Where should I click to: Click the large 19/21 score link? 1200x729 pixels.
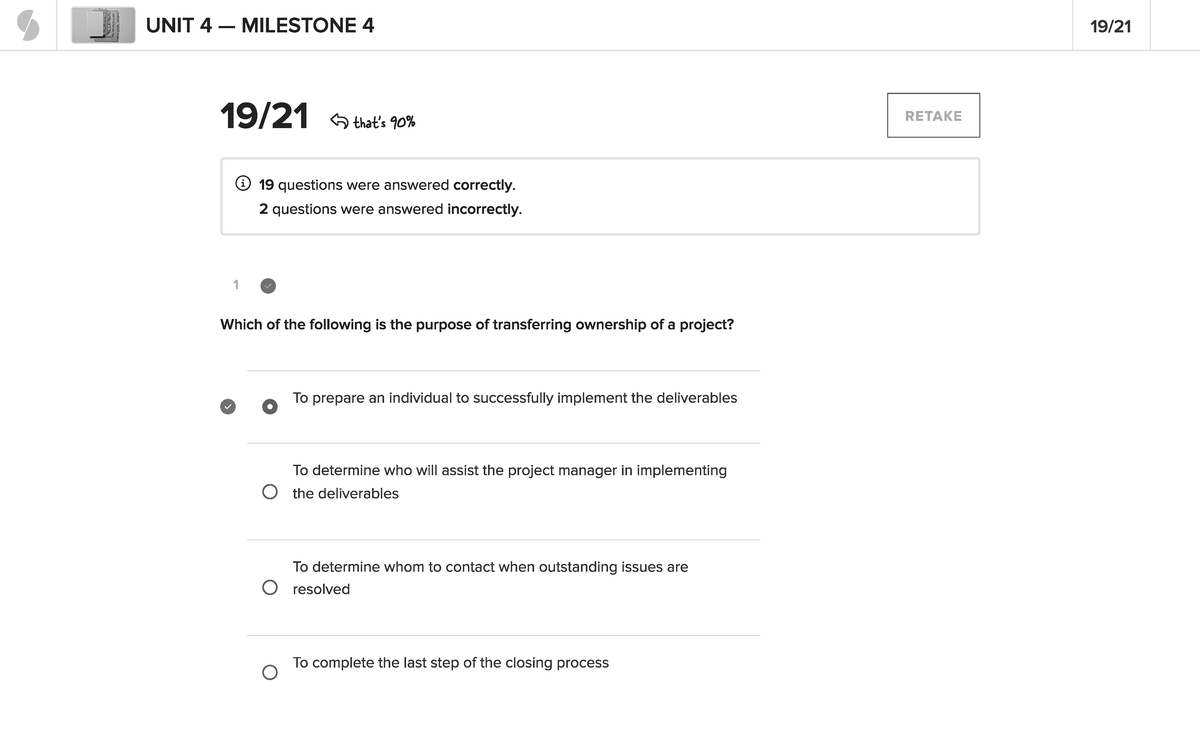263,115
